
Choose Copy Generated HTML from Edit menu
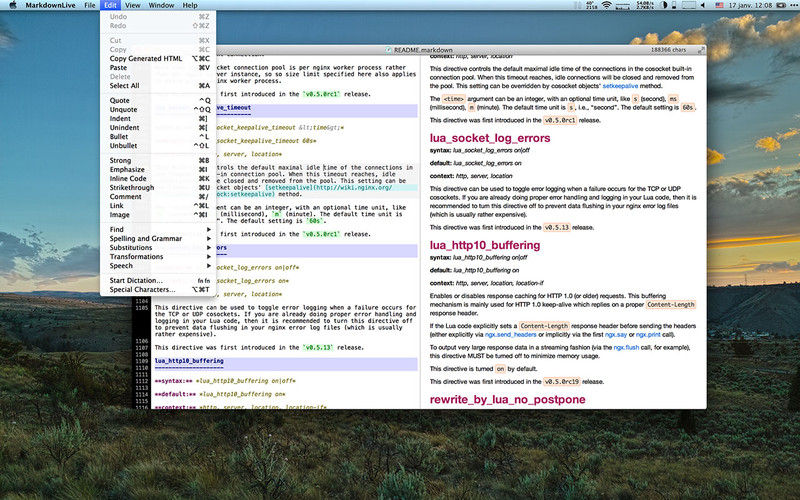[x=146, y=58]
